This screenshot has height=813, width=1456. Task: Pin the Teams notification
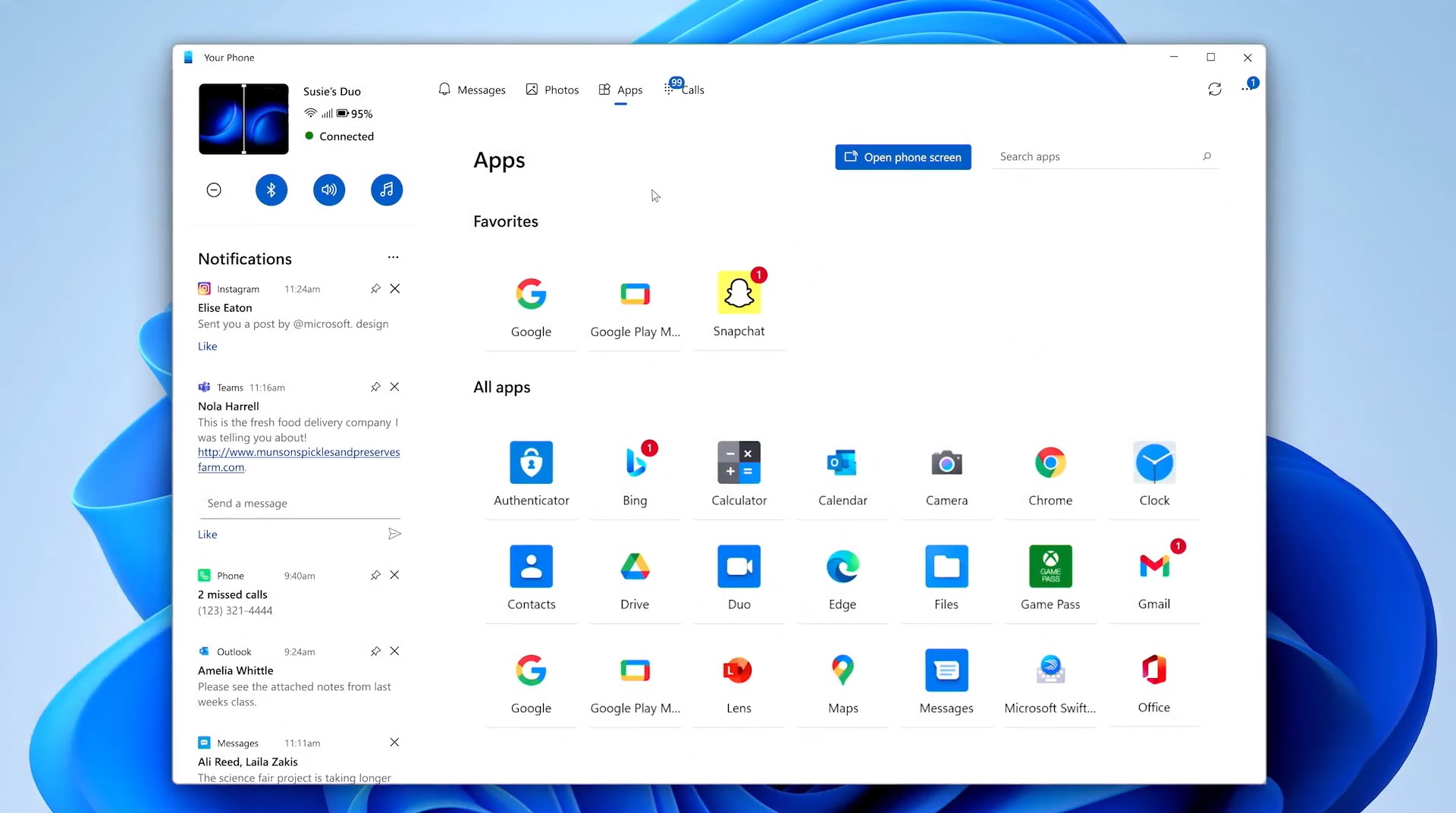click(375, 387)
